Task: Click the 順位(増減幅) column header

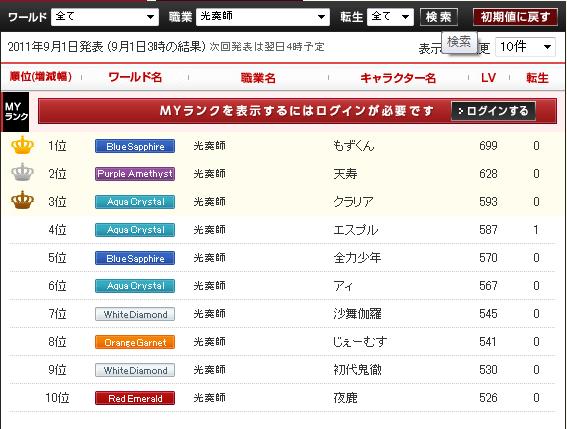Action: 40,77
